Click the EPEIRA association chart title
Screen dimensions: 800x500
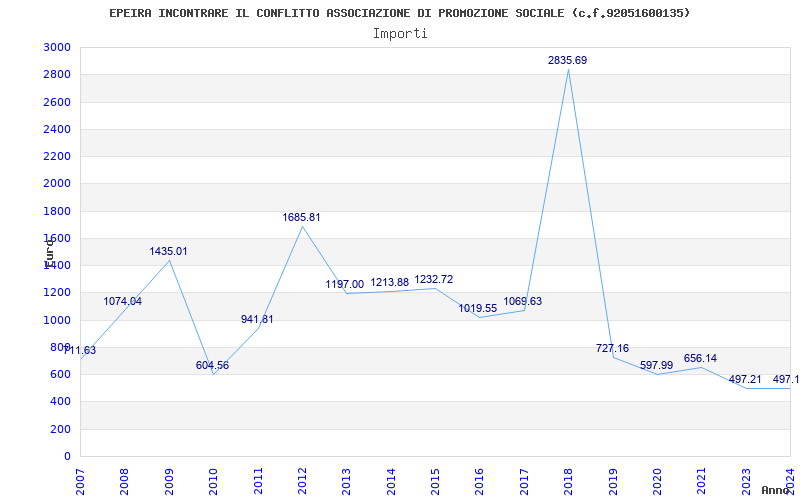coord(400,13)
